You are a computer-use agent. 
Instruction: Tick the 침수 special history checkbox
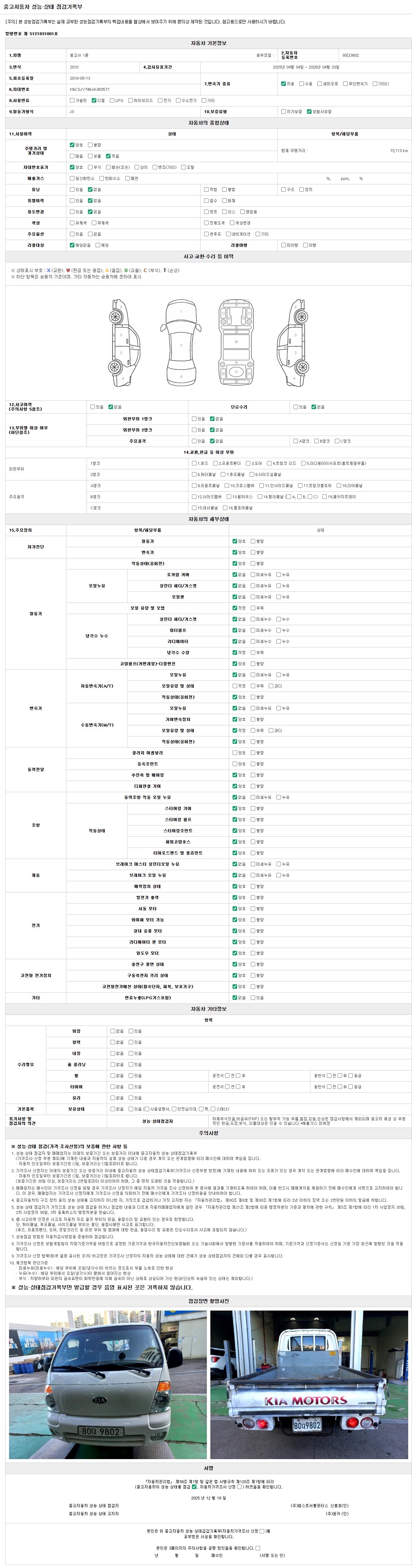pyautogui.click(x=206, y=200)
